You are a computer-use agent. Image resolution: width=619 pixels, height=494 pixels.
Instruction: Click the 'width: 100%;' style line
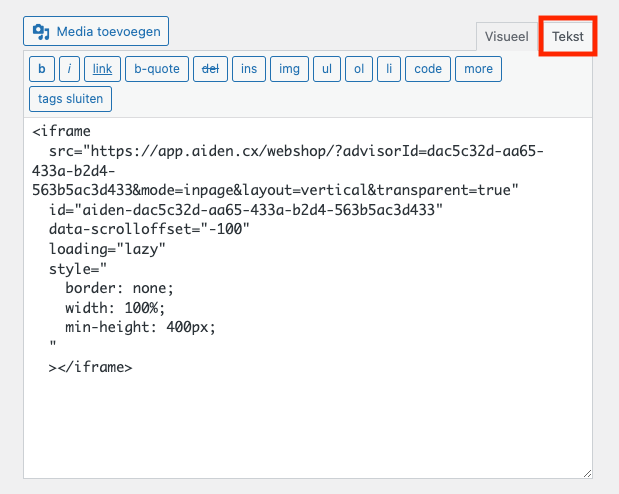(115, 308)
